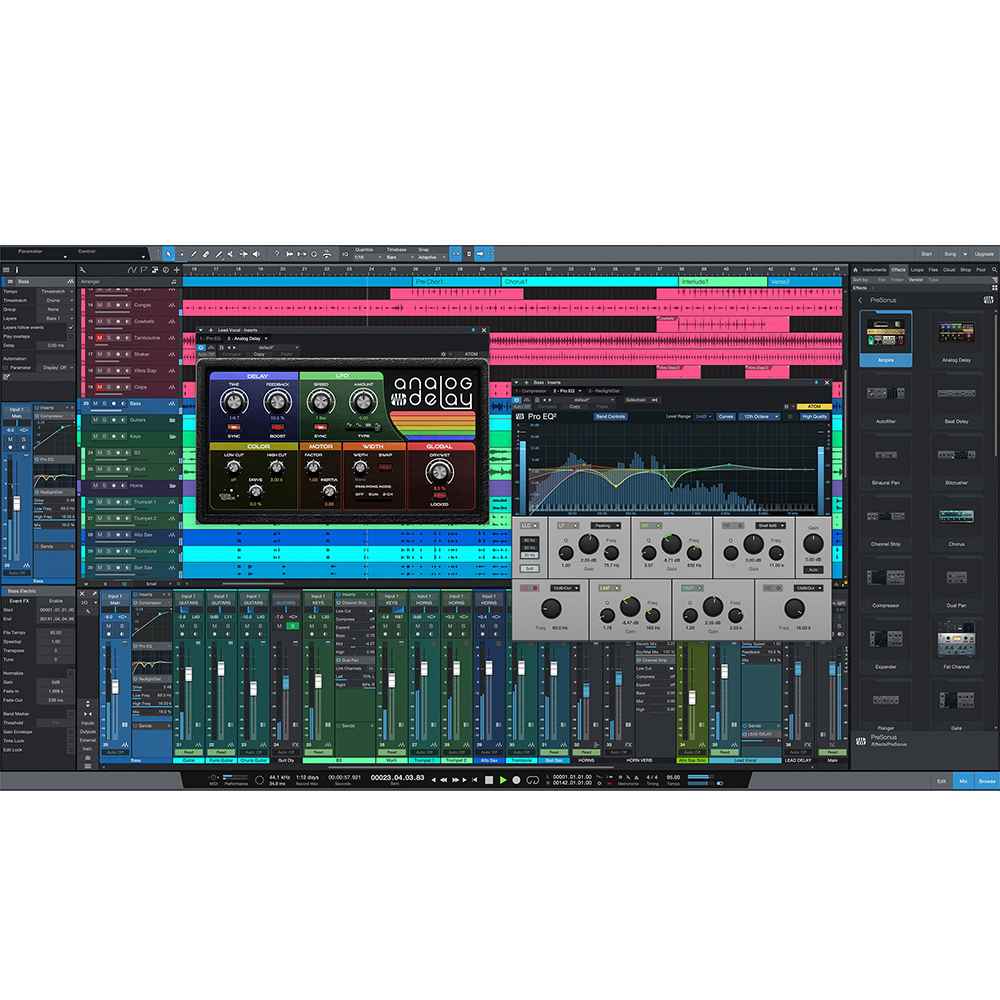Image resolution: width=1000 pixels, height=1000 pixels.
Task: Mute the Congas track
Action: point(99,305)
